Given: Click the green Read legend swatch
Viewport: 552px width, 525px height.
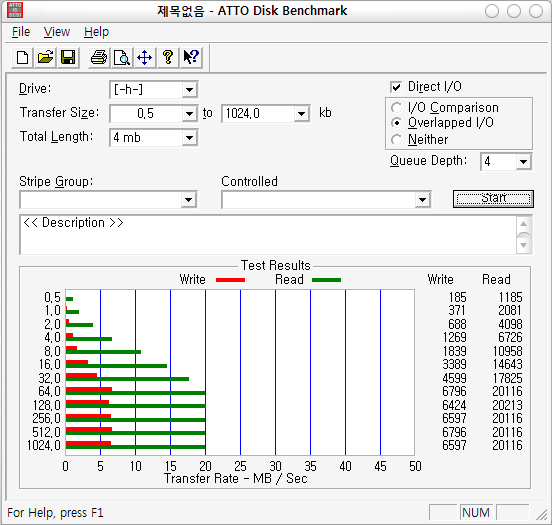Looking at the screenshot, I should point(326,280).
